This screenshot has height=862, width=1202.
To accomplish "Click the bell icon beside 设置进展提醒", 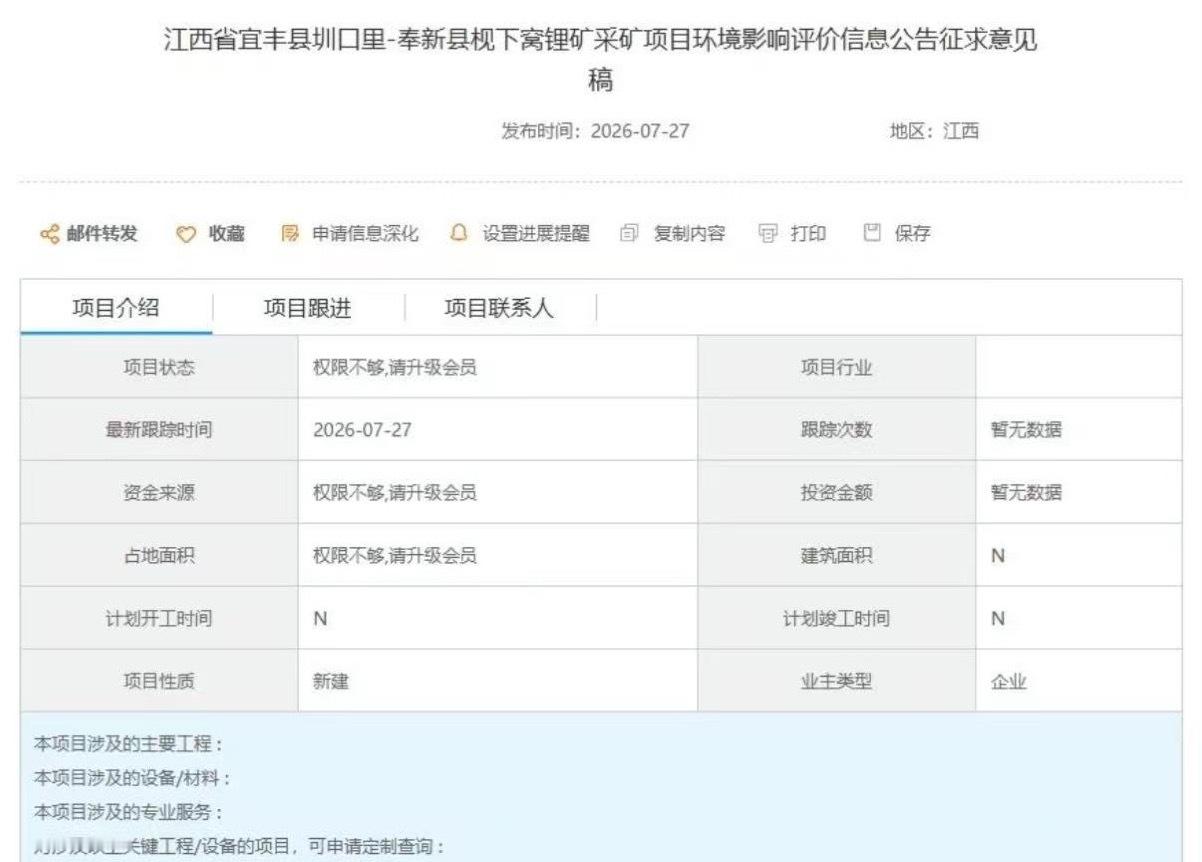I will tap(459, 233).
